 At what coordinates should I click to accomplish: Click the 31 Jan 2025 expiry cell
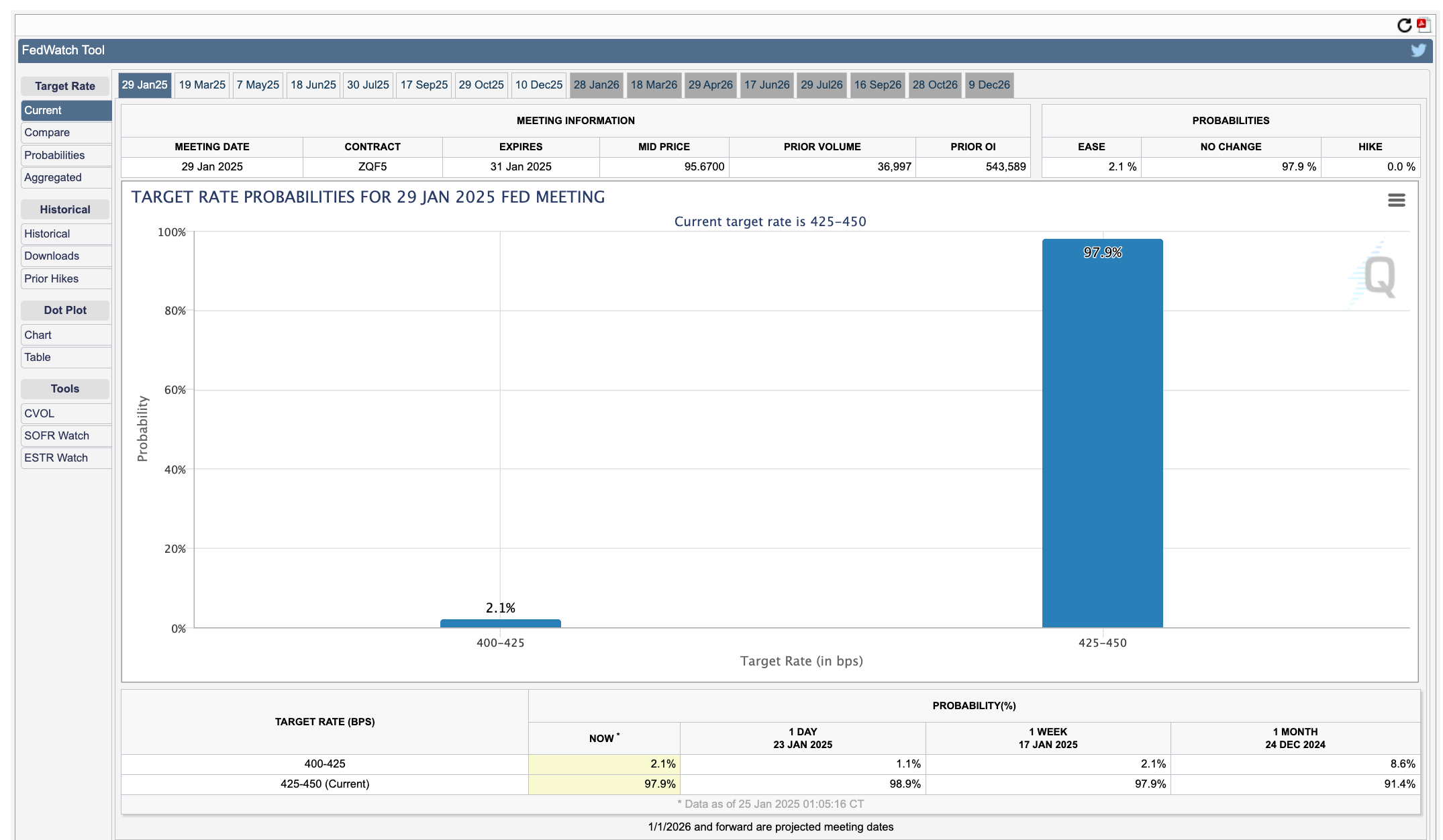point(521,167)
